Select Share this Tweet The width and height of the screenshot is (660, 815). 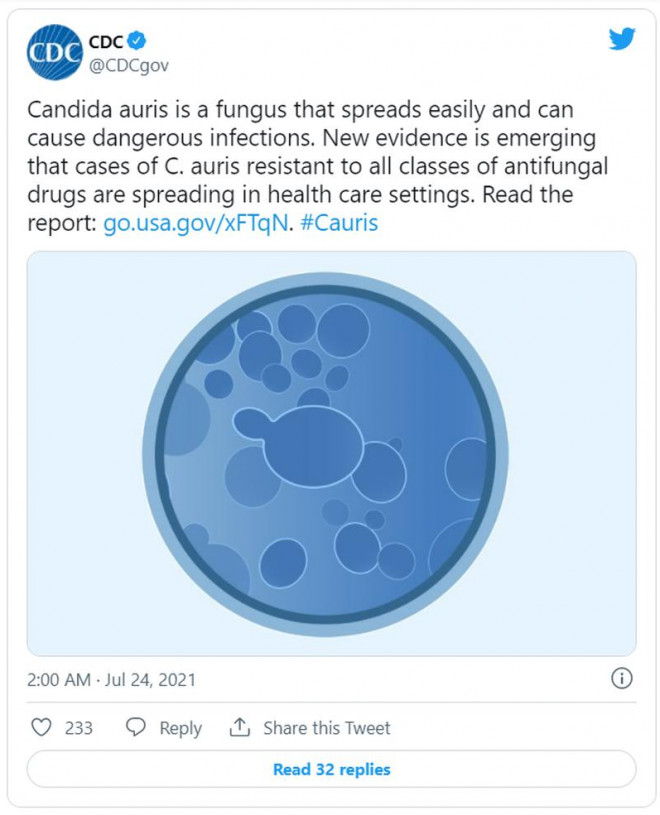327,728
